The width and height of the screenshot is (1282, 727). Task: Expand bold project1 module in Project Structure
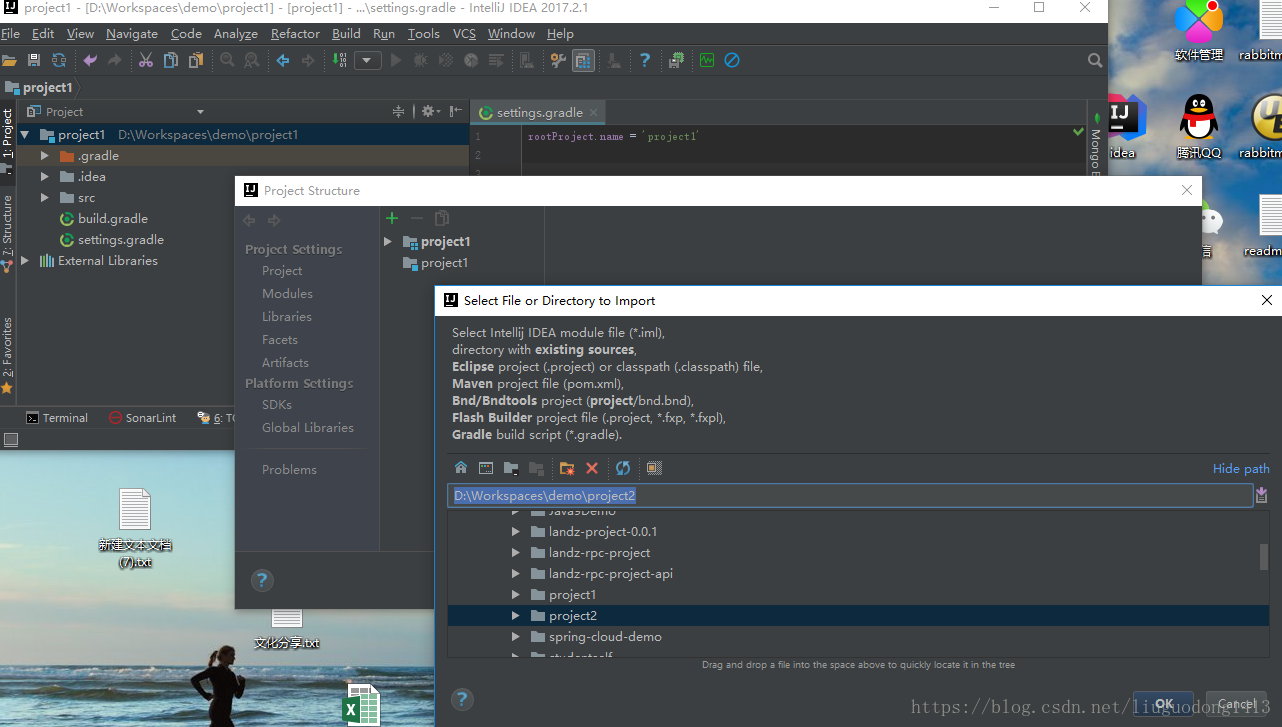(x=389, y=242)
